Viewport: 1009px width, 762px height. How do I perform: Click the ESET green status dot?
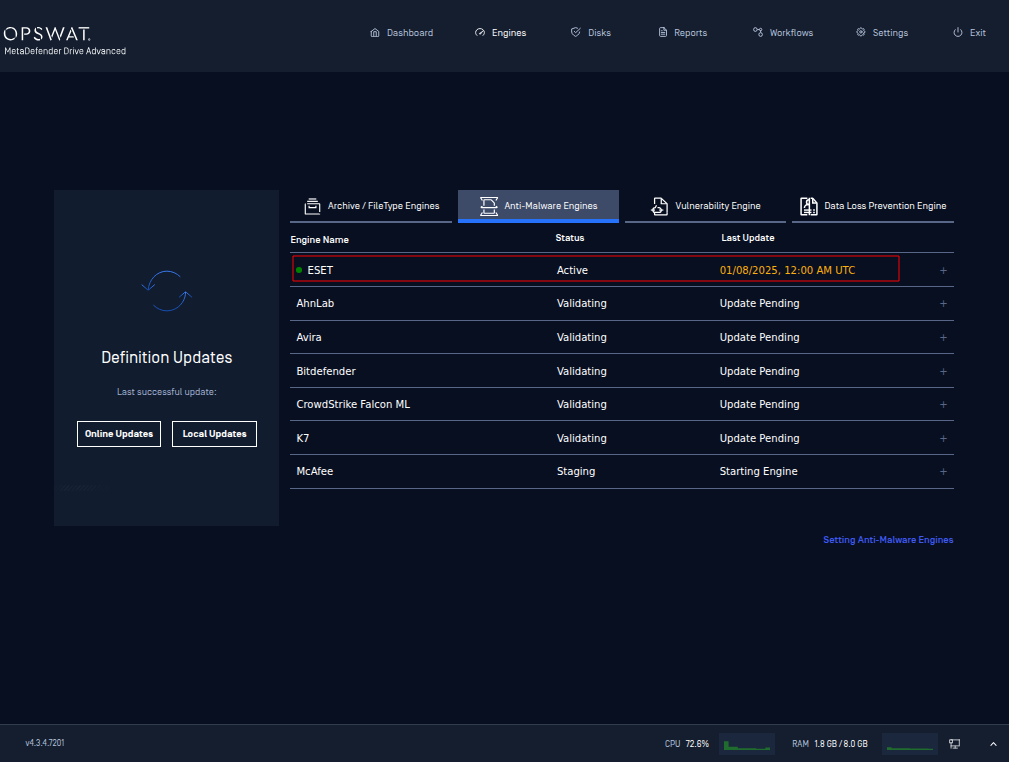(x=299, y=270)
